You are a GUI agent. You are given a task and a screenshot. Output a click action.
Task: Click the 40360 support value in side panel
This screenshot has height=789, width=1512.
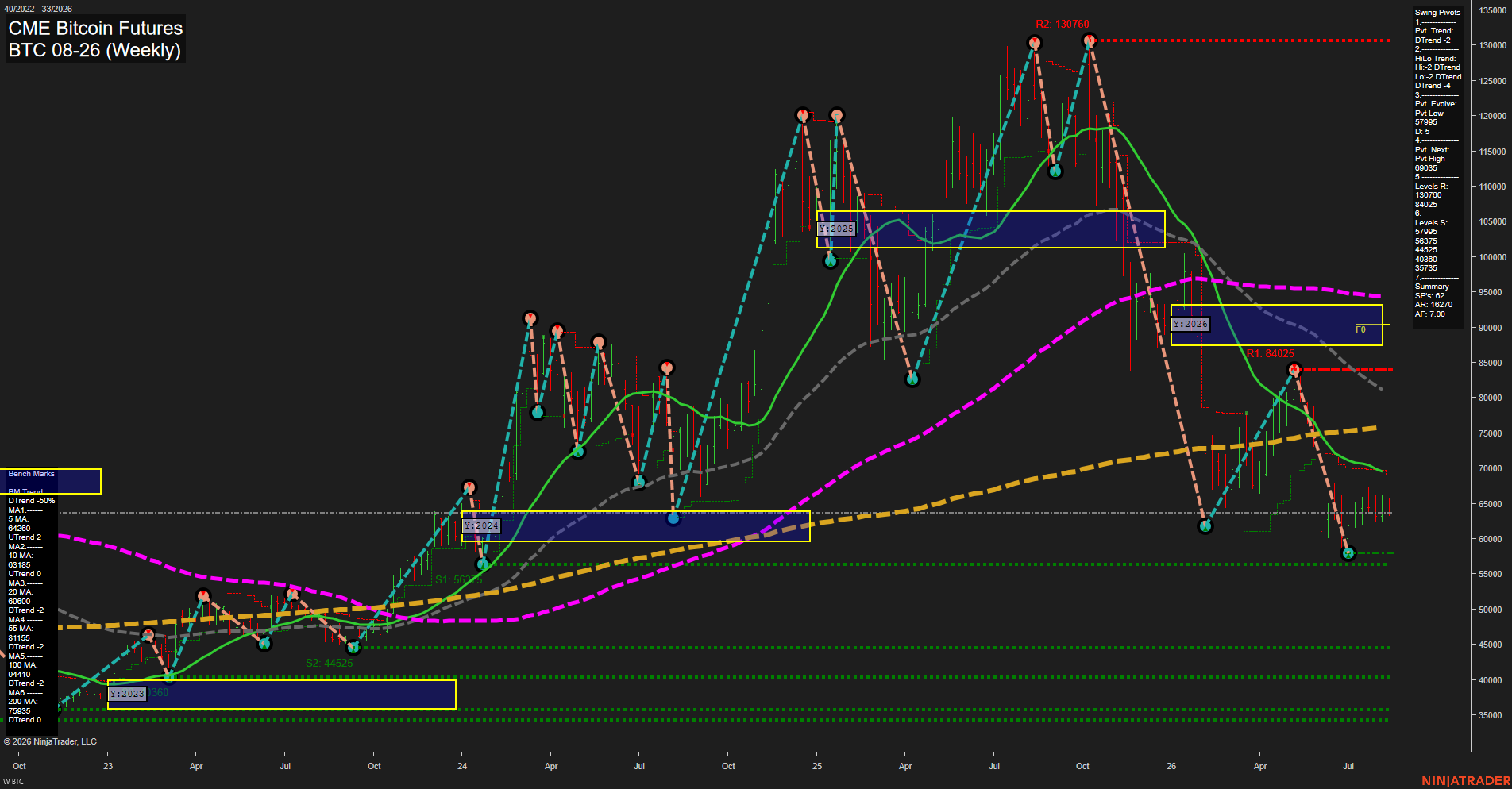tap(1426, 260)
